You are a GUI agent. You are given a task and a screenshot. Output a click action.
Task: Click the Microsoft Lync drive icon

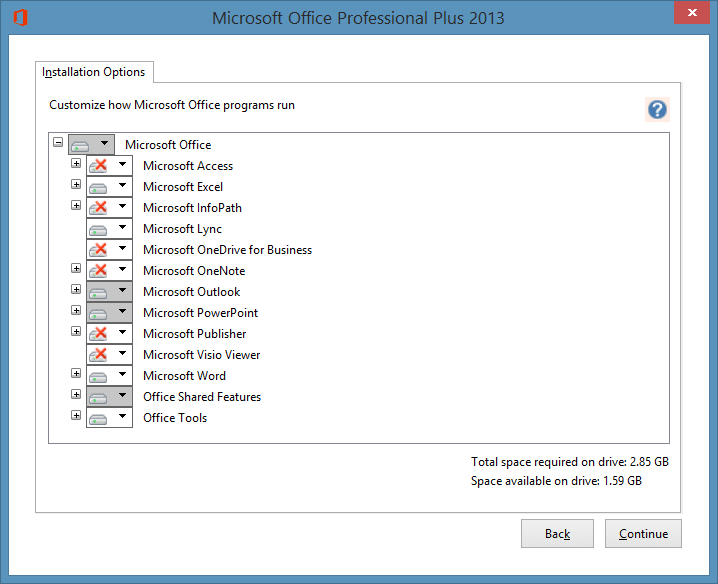point(98,229)
